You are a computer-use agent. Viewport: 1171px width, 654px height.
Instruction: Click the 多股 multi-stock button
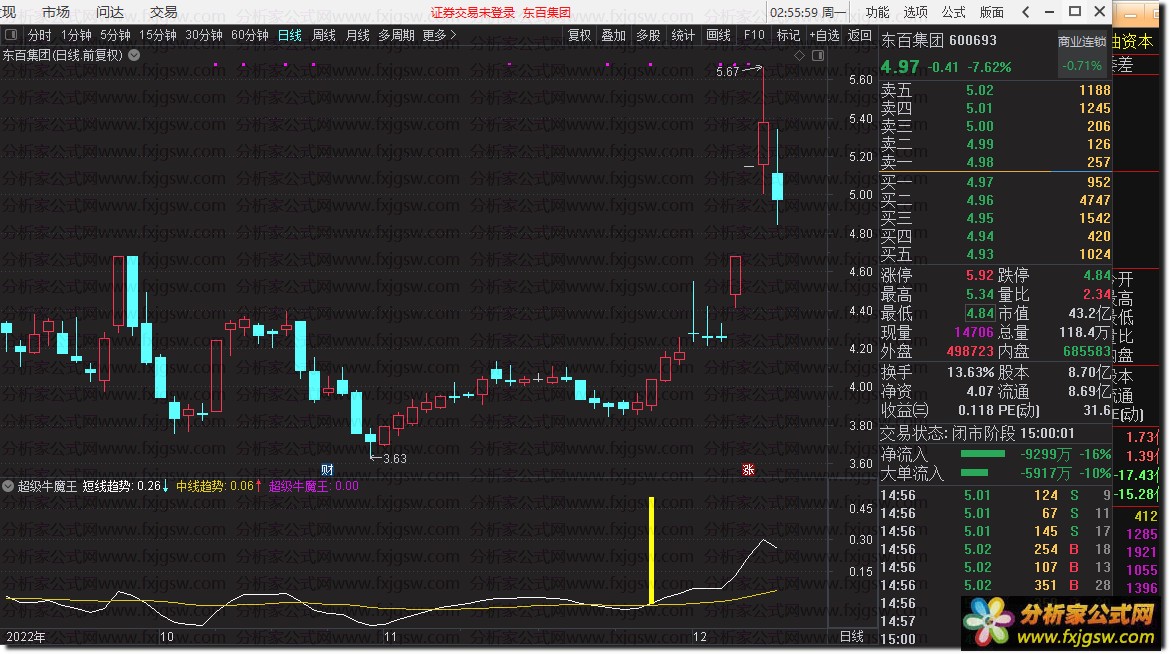point(648,35)
